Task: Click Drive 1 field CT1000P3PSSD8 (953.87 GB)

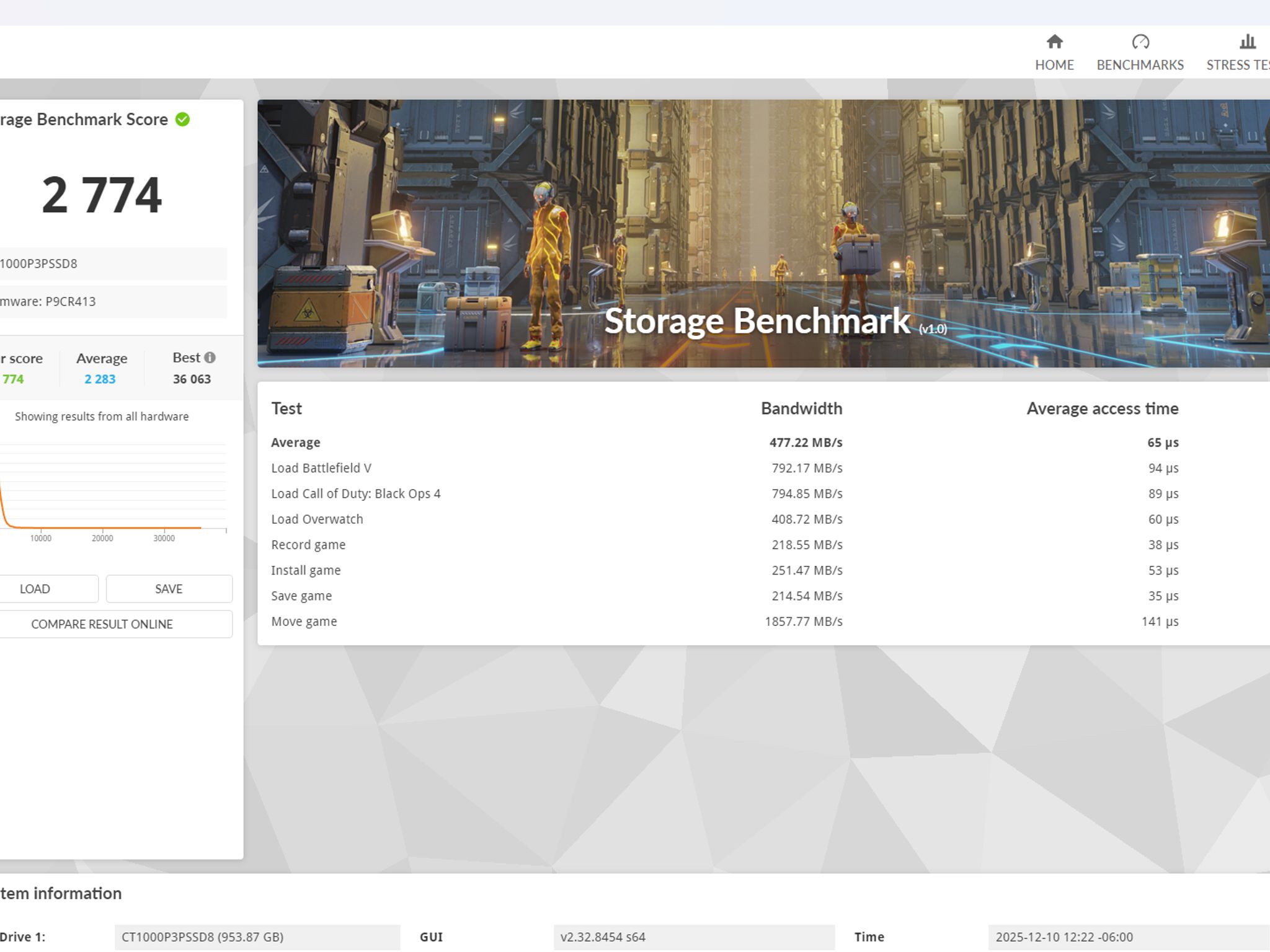Action: (x=257, y=937)
